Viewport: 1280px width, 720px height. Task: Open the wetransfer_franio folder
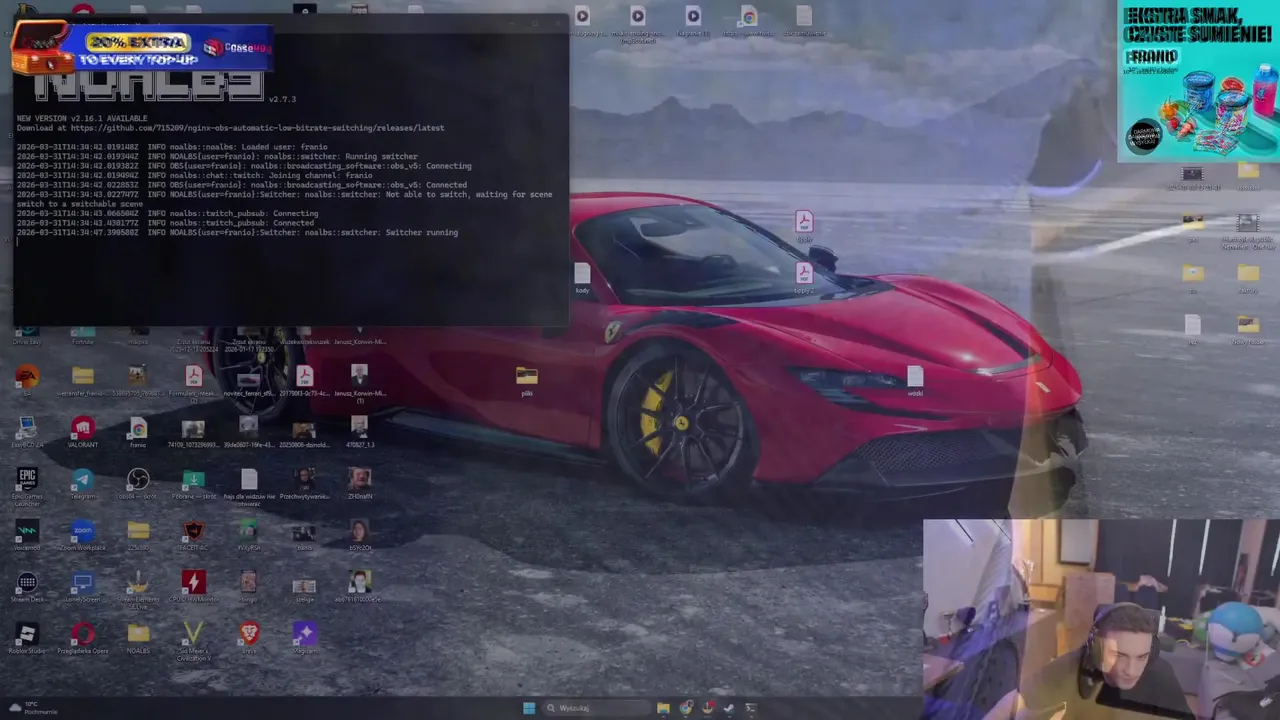pyautogui.click(x=83, y=380)
